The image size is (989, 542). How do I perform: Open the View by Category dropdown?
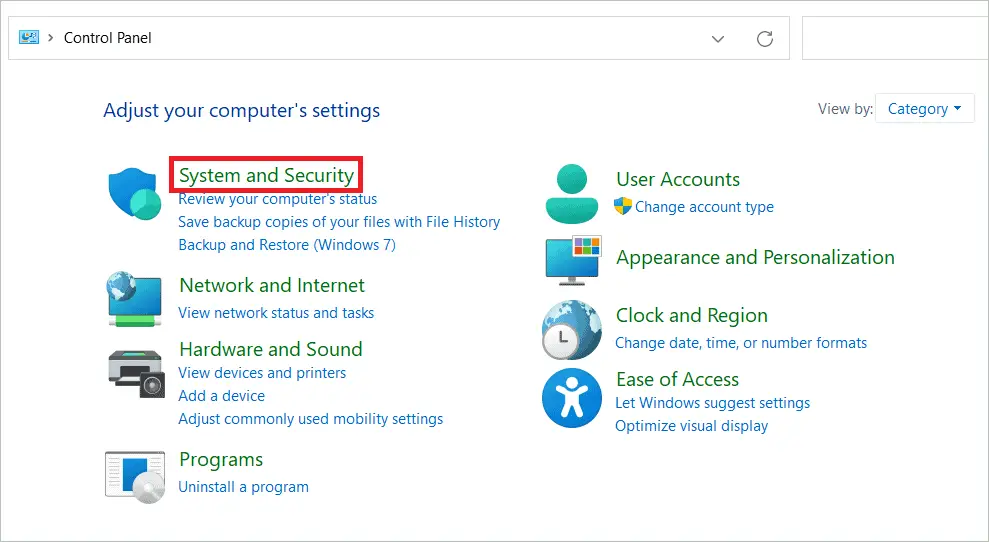tap(925, 109)
